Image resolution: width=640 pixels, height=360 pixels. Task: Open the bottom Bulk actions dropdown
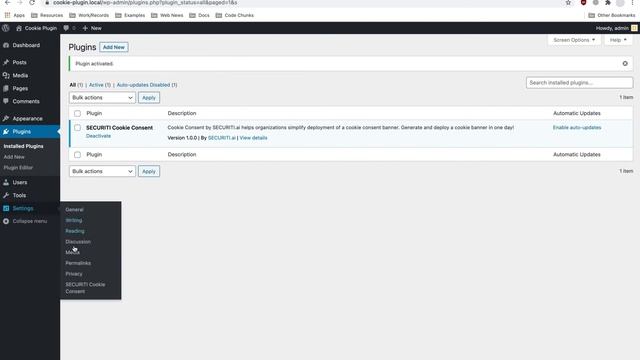[102, 171]
